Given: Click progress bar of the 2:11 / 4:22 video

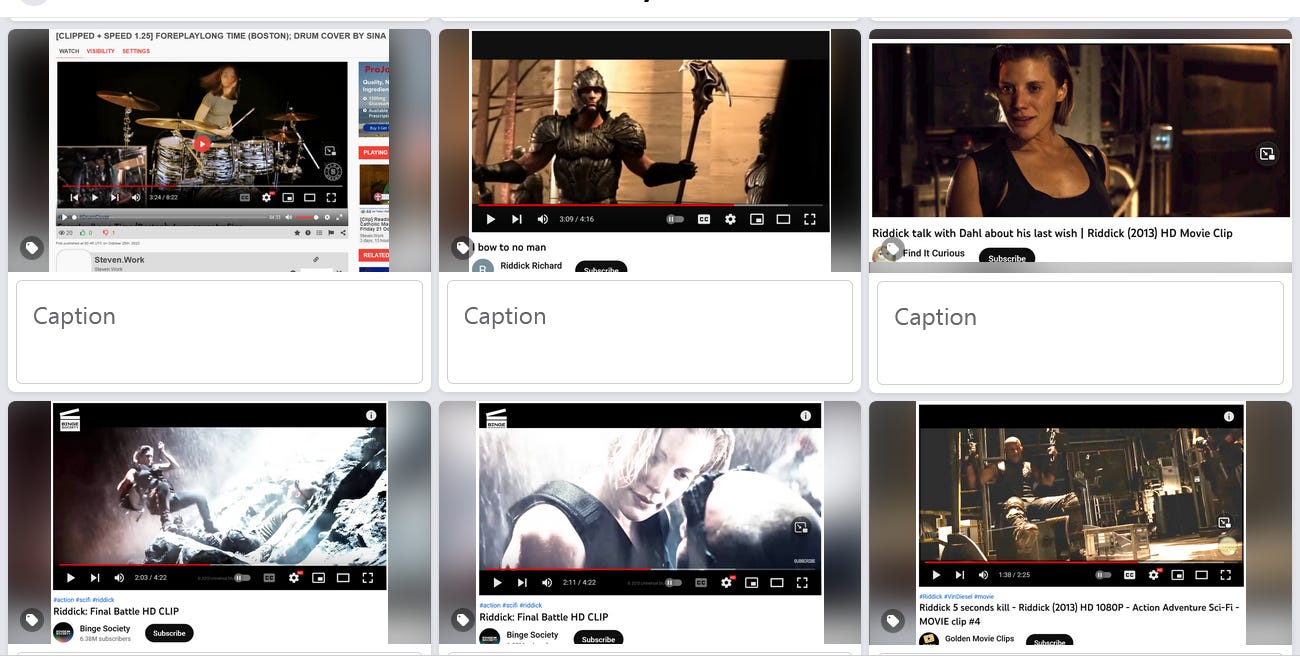Looking at the screenshot, I should click(650, 569).
